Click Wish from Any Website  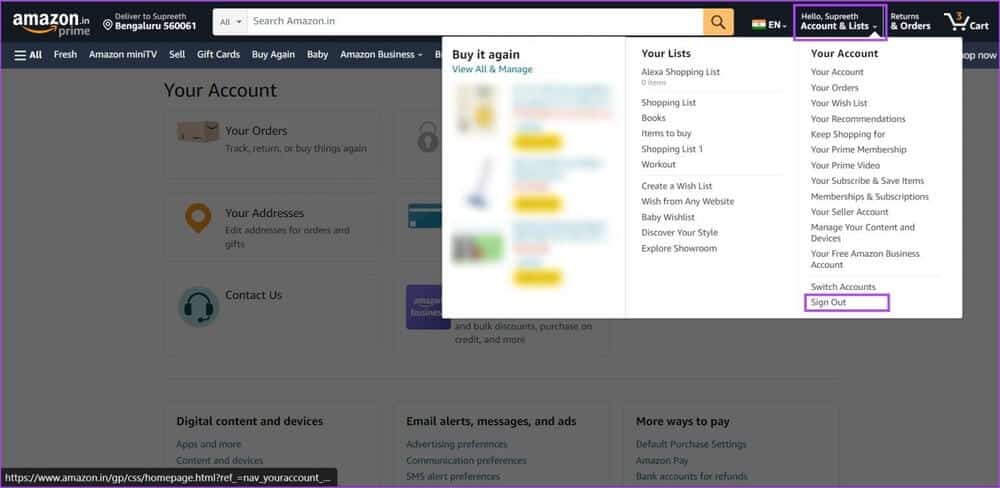[x=688, y=202]
